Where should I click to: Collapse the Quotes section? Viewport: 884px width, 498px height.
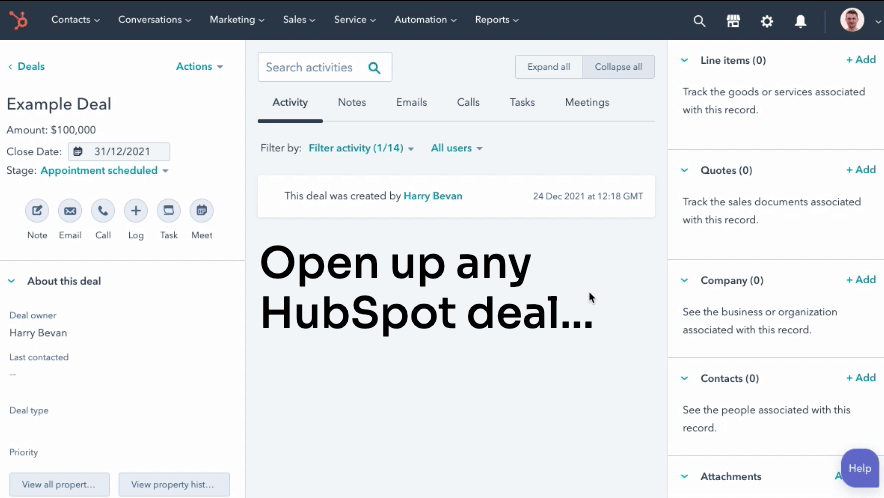(684, 170)
